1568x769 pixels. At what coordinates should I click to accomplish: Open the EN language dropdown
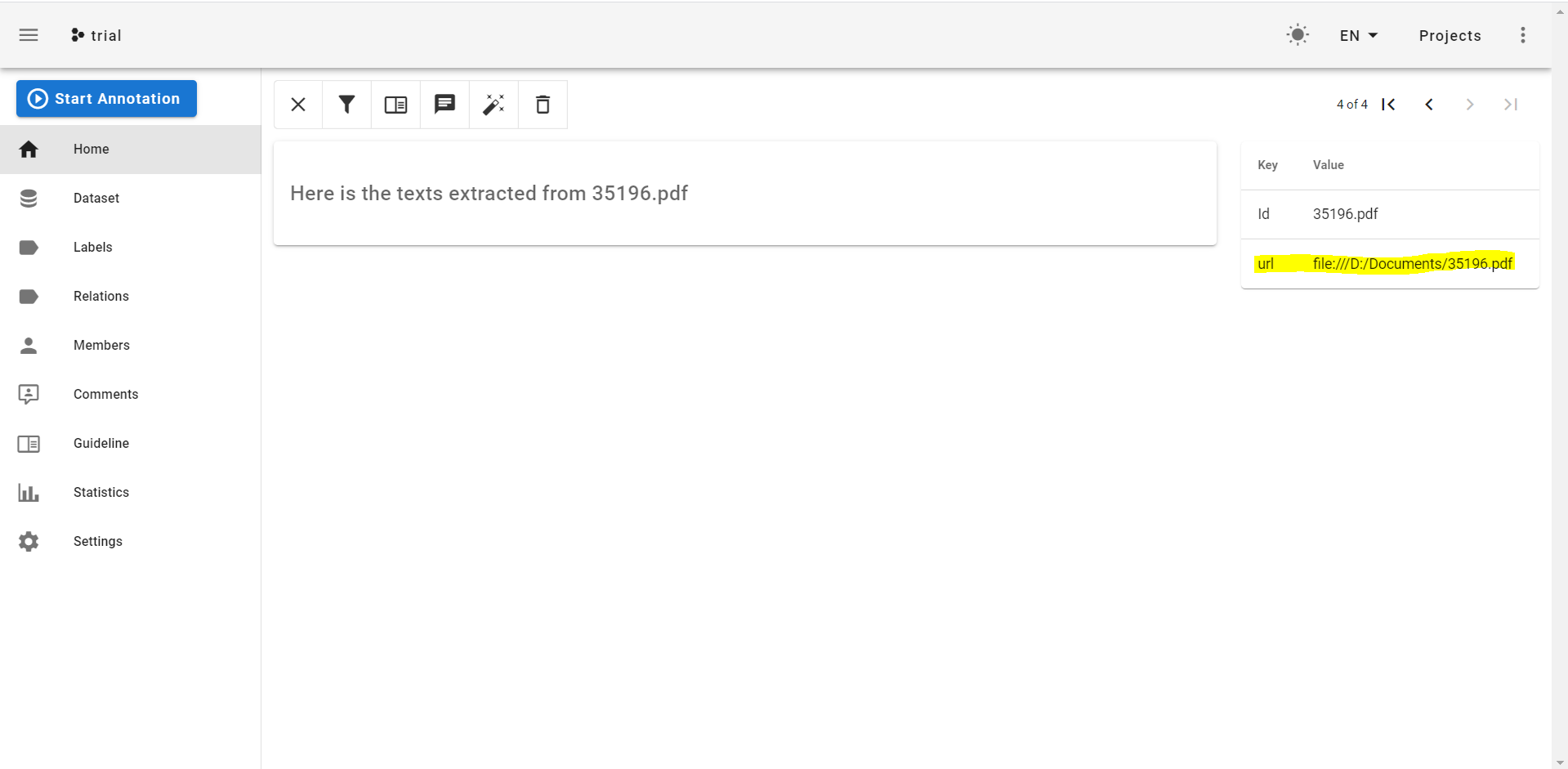click(x=1356, y=35)
